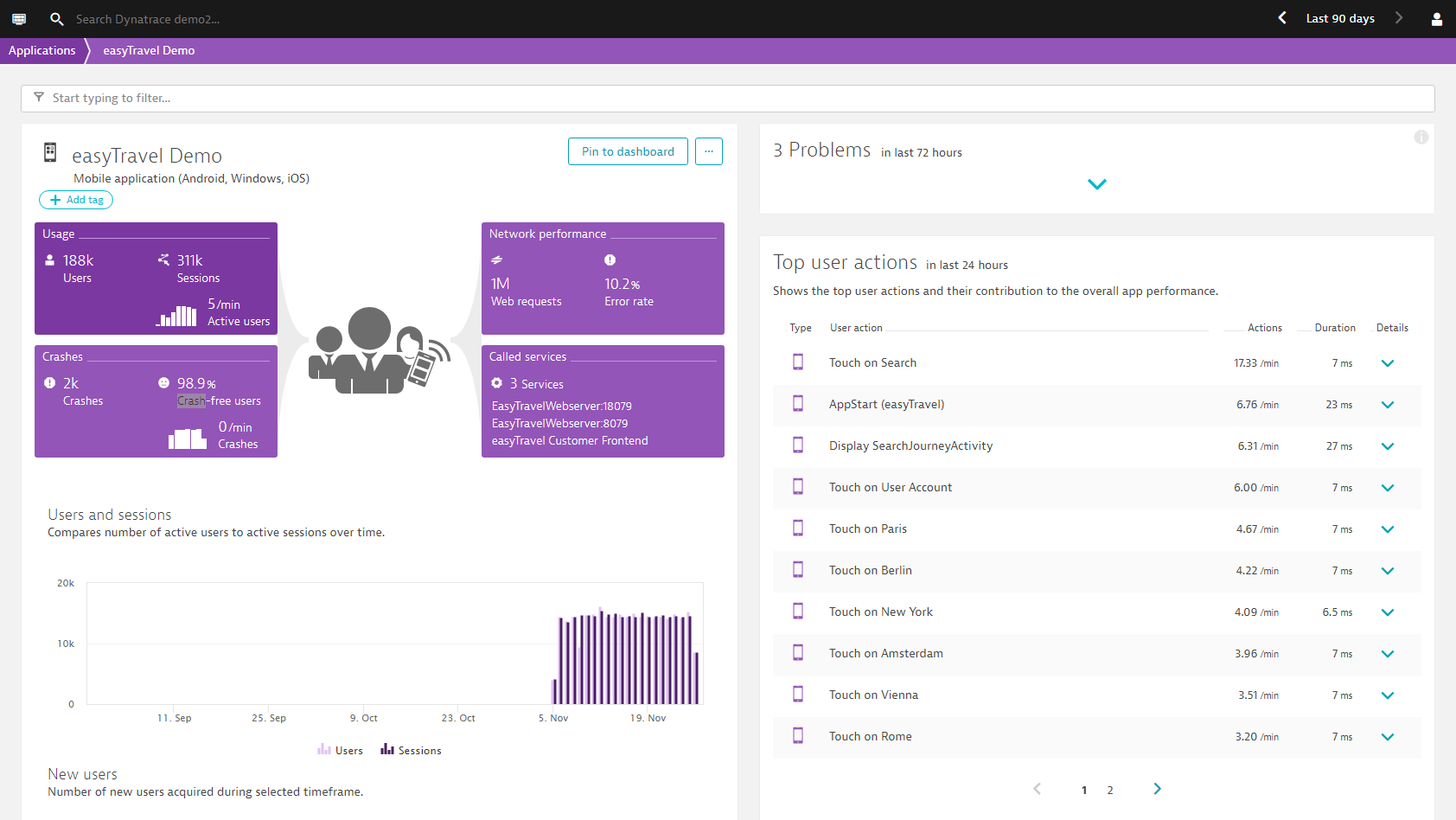Click bars in Users and sessions chart
Image resolution: width=1456 pixels, height=820 pixels.
[626, 657]
